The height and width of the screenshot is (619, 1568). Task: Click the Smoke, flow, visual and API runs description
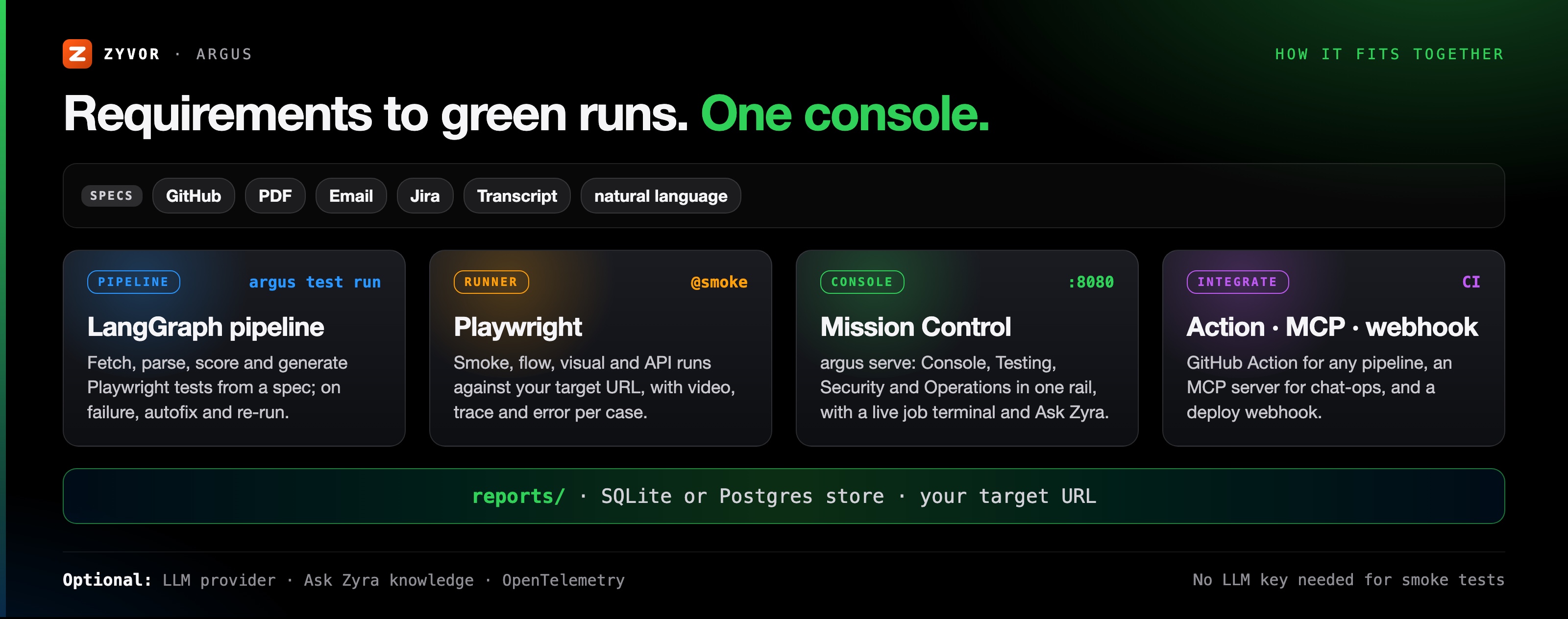coord(594,387)
